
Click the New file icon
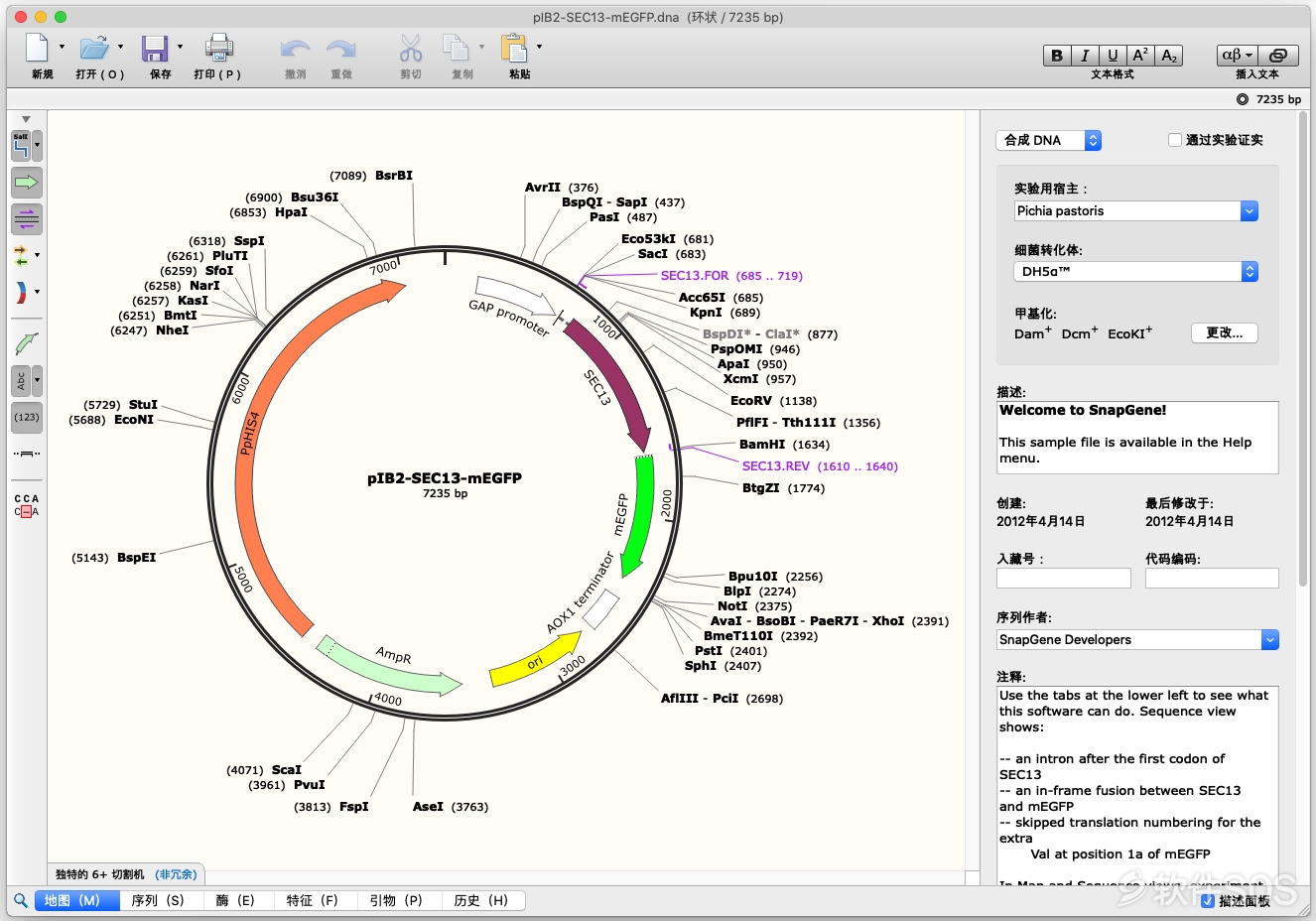tap(37, 48)
